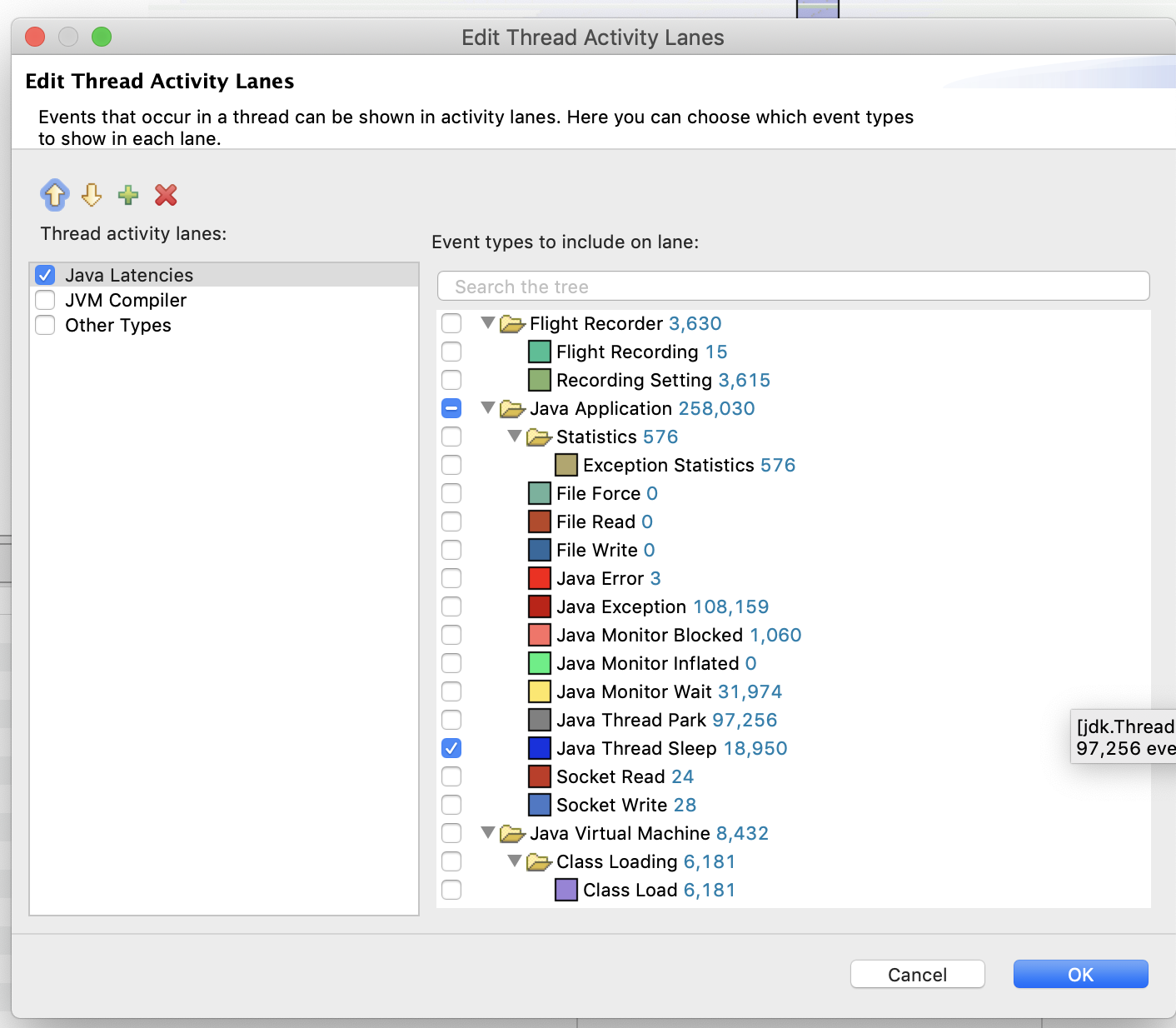1176x1028 pixels.
Task: Click the Flight Recorder folder icon
Action: [x=512, y=323]
